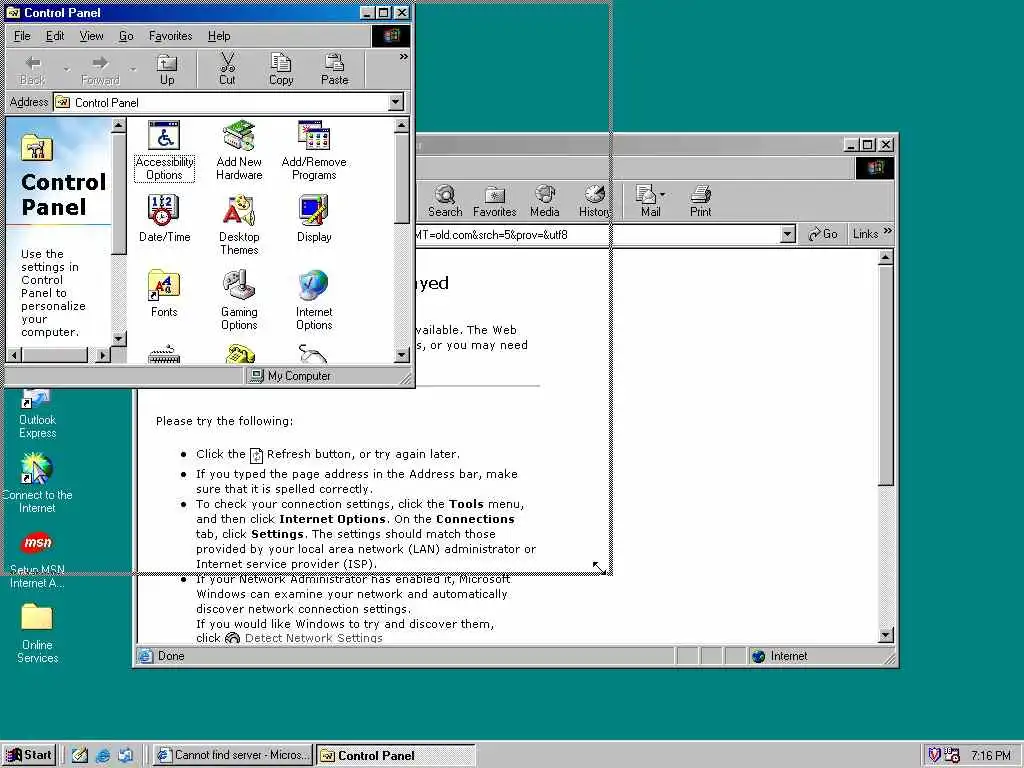The width and height of the screenshot is (1024, 768).
Task: Open the Help menu in Control Panel
Action: coord(219,36)
